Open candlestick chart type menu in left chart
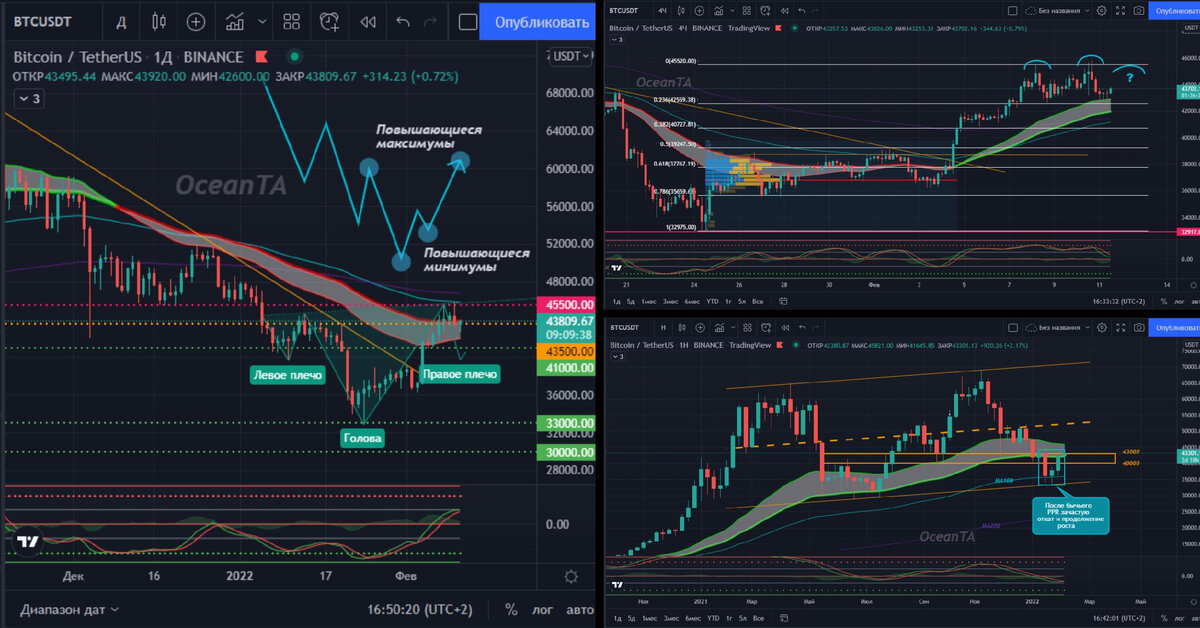The image size is (1200, 628). pyautogui.click(x=158, y=21)
